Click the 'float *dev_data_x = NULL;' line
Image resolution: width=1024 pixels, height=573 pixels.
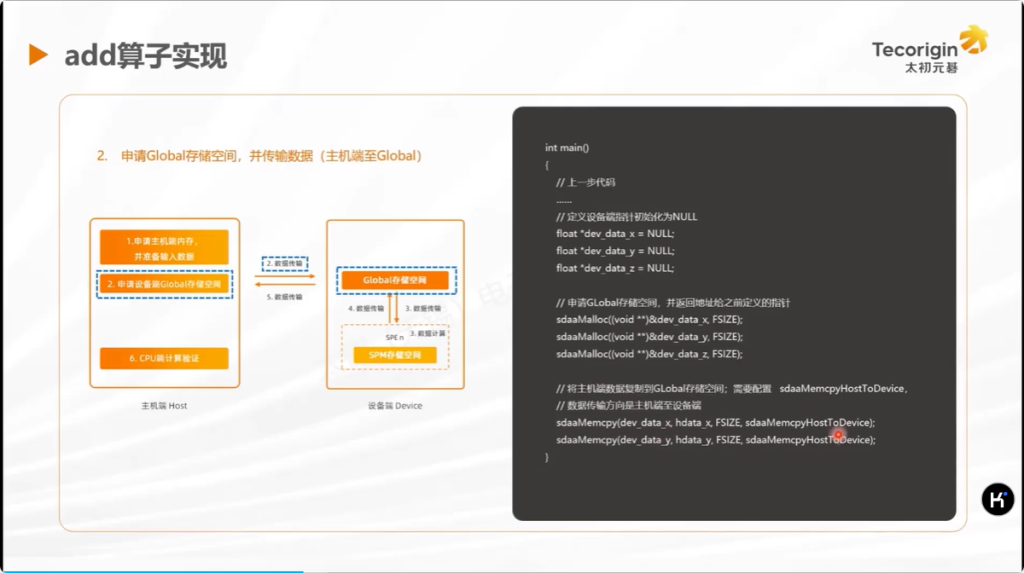pyautogui.click(x=615, y=233)
